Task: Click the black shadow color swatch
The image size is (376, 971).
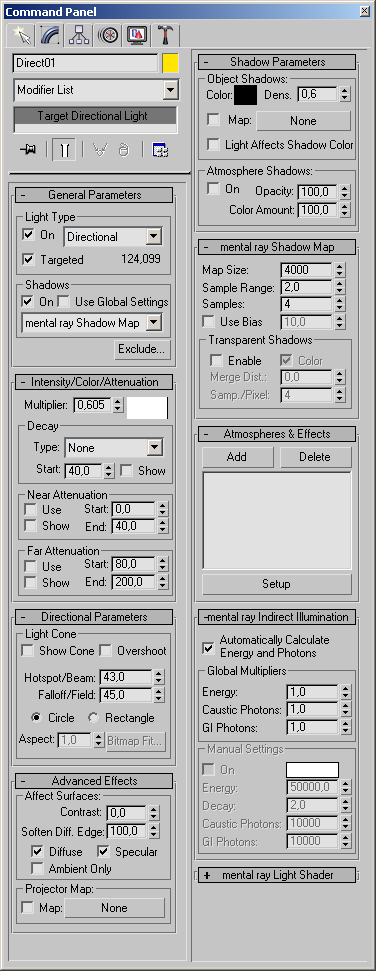Action: pos(246,95)
